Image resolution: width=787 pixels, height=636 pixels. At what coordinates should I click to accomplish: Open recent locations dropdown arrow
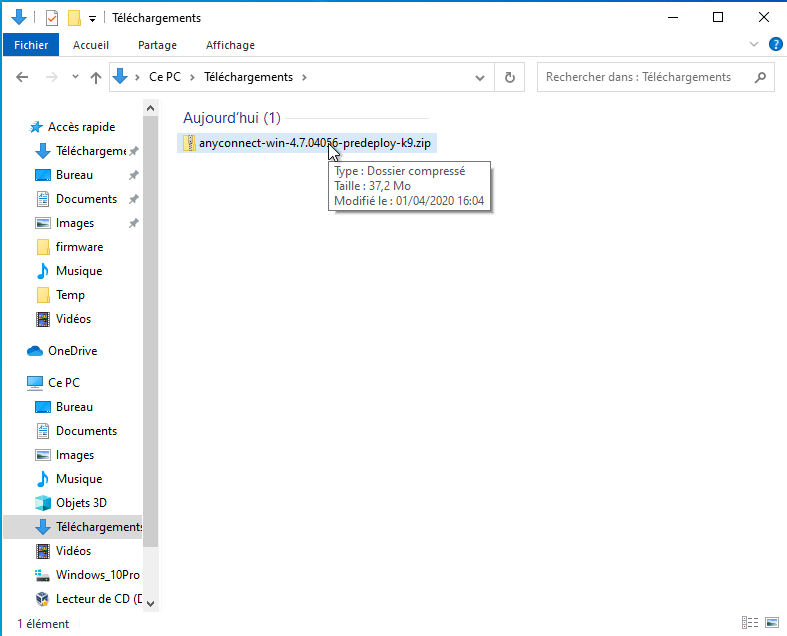[x=75, y=77]
